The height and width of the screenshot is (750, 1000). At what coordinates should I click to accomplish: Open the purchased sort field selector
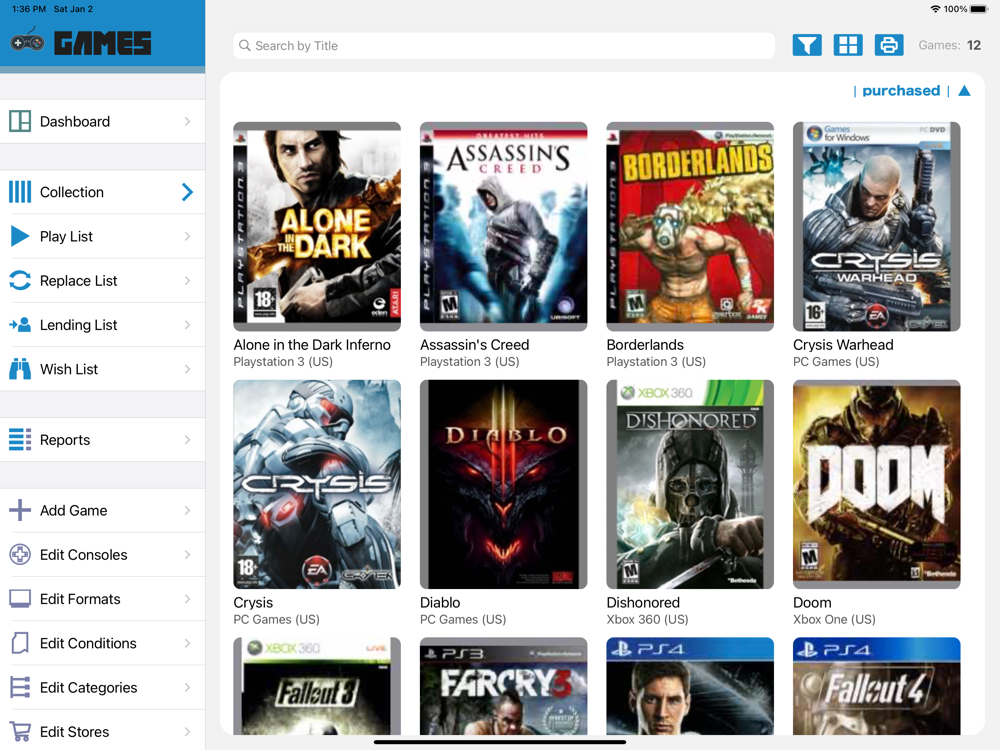tap(901, 91)
